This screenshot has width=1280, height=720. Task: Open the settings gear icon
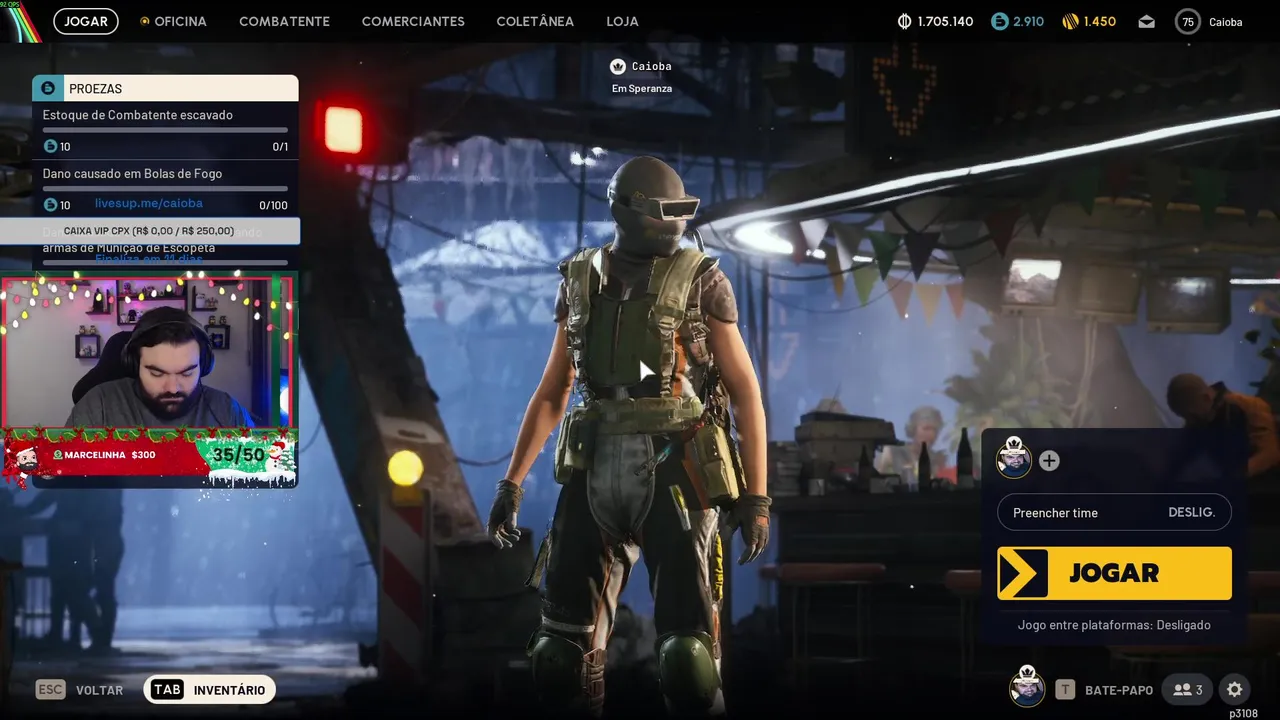(1235, 690)
